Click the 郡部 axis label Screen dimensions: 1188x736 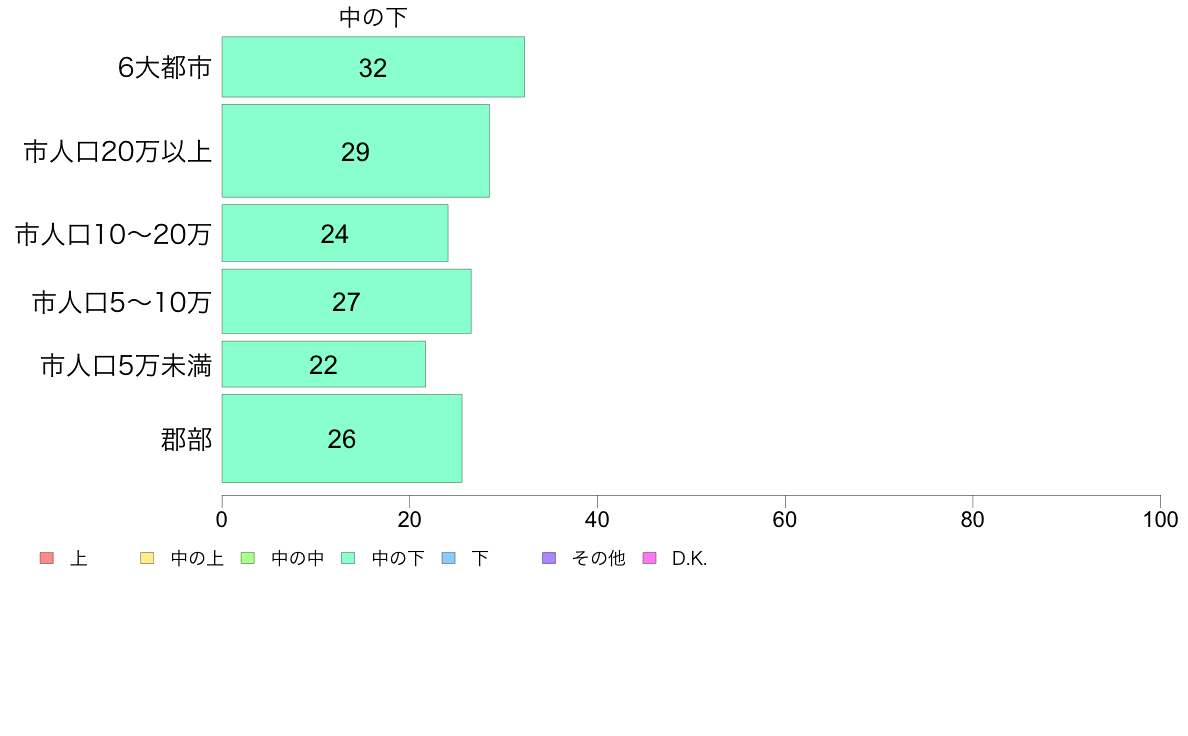tap(186, 439)
